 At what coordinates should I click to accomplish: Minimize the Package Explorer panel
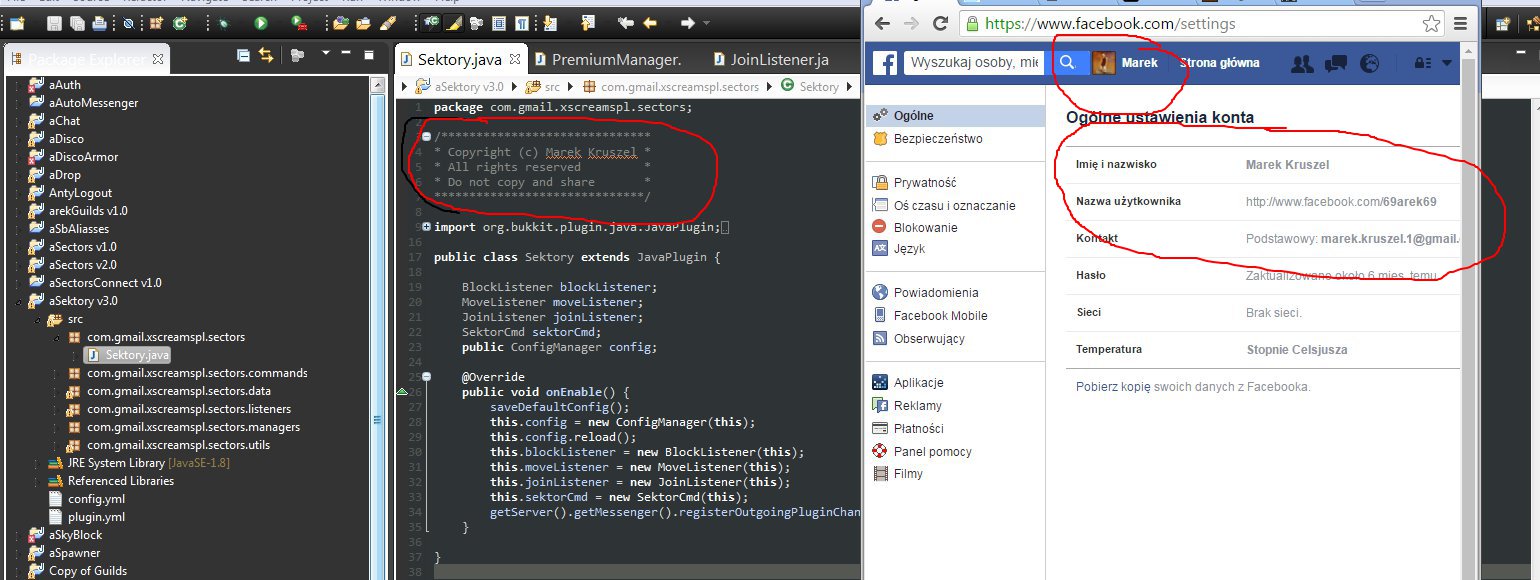346,53
